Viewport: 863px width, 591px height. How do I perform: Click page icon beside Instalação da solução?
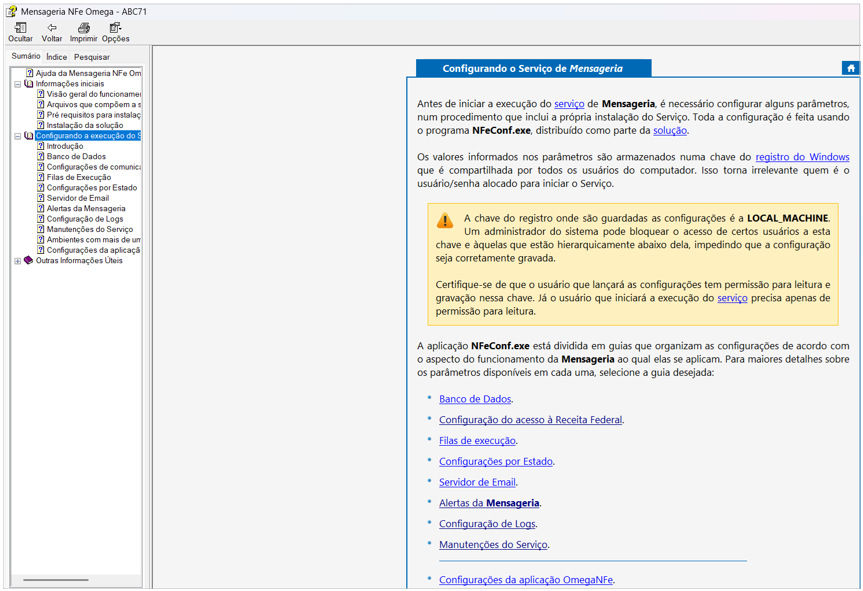point(41,125)
